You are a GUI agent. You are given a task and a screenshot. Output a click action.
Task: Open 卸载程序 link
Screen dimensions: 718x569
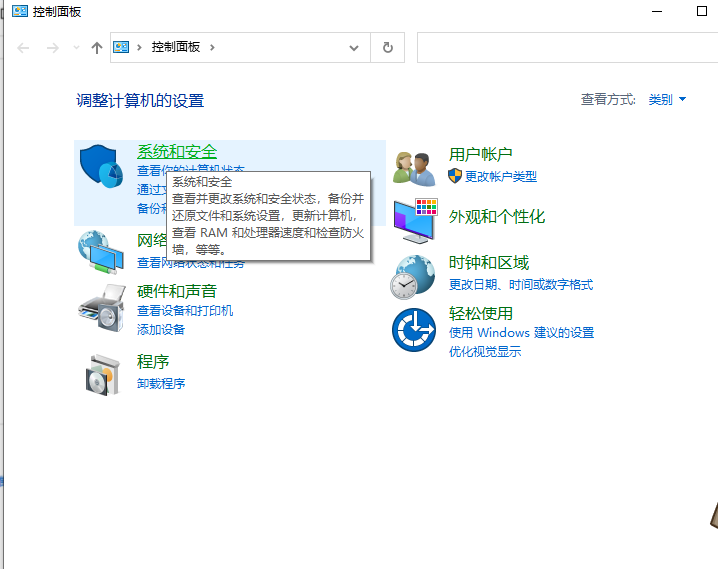pos(161,384)
